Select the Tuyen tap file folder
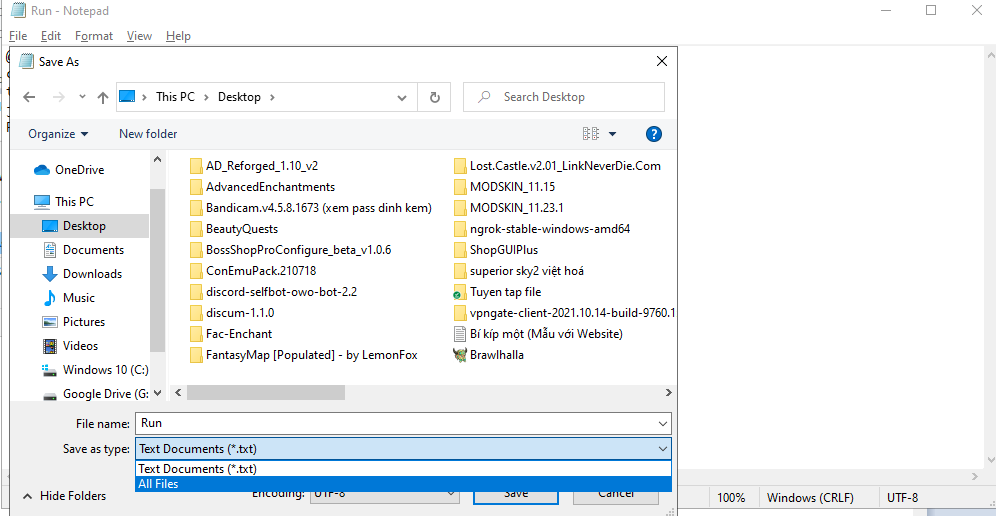Viewport: 996px width, 516px height. pos(497,292)
